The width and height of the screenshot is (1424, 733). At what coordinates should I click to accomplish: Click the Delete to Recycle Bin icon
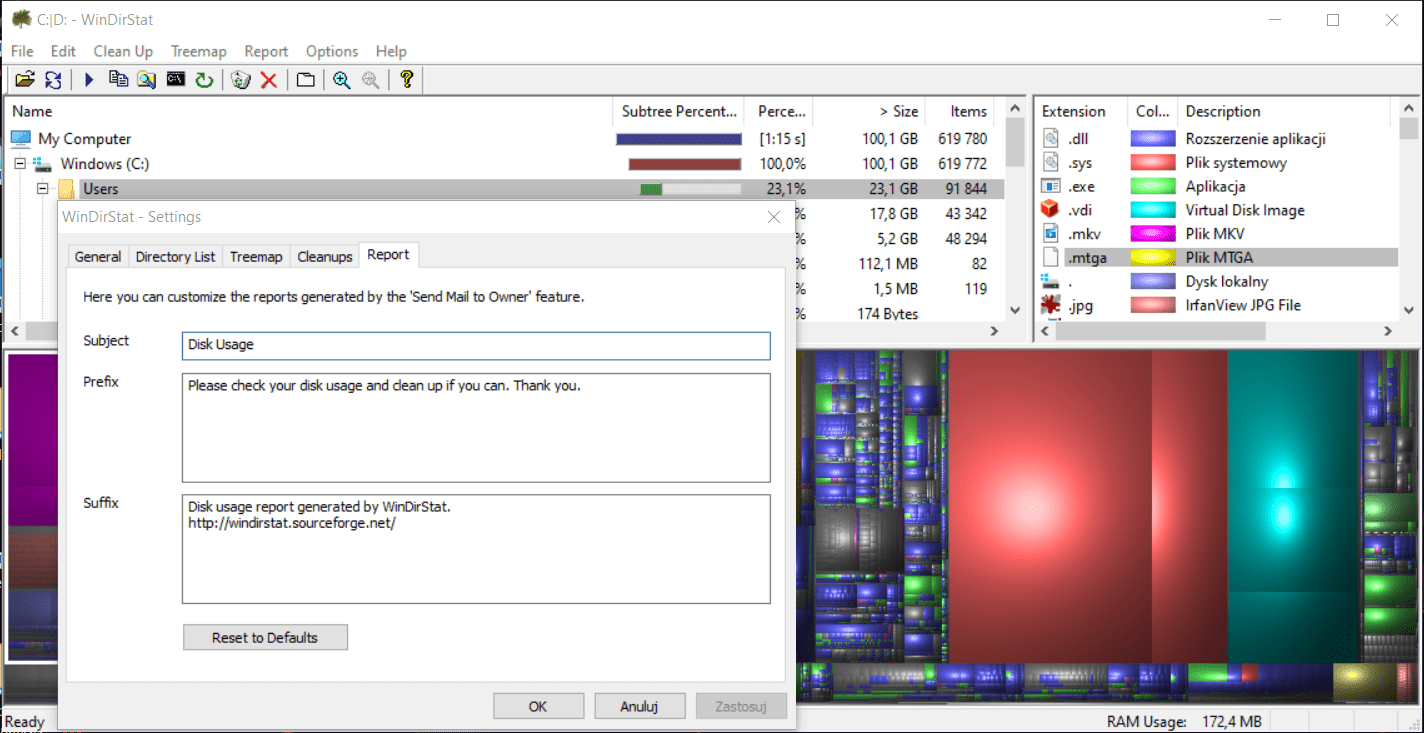pos(240,80)
